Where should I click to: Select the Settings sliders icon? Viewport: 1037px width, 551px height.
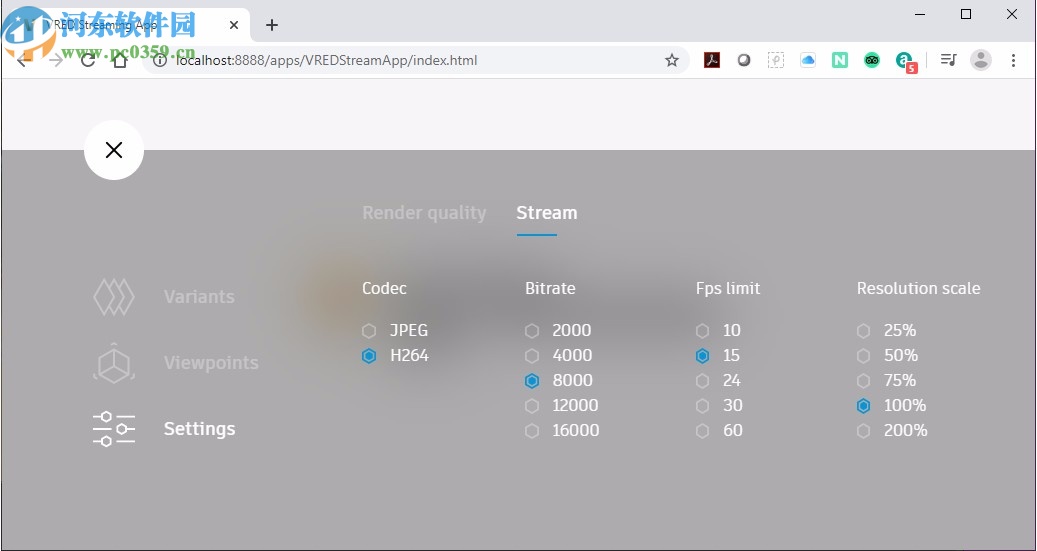pos(114,429)
